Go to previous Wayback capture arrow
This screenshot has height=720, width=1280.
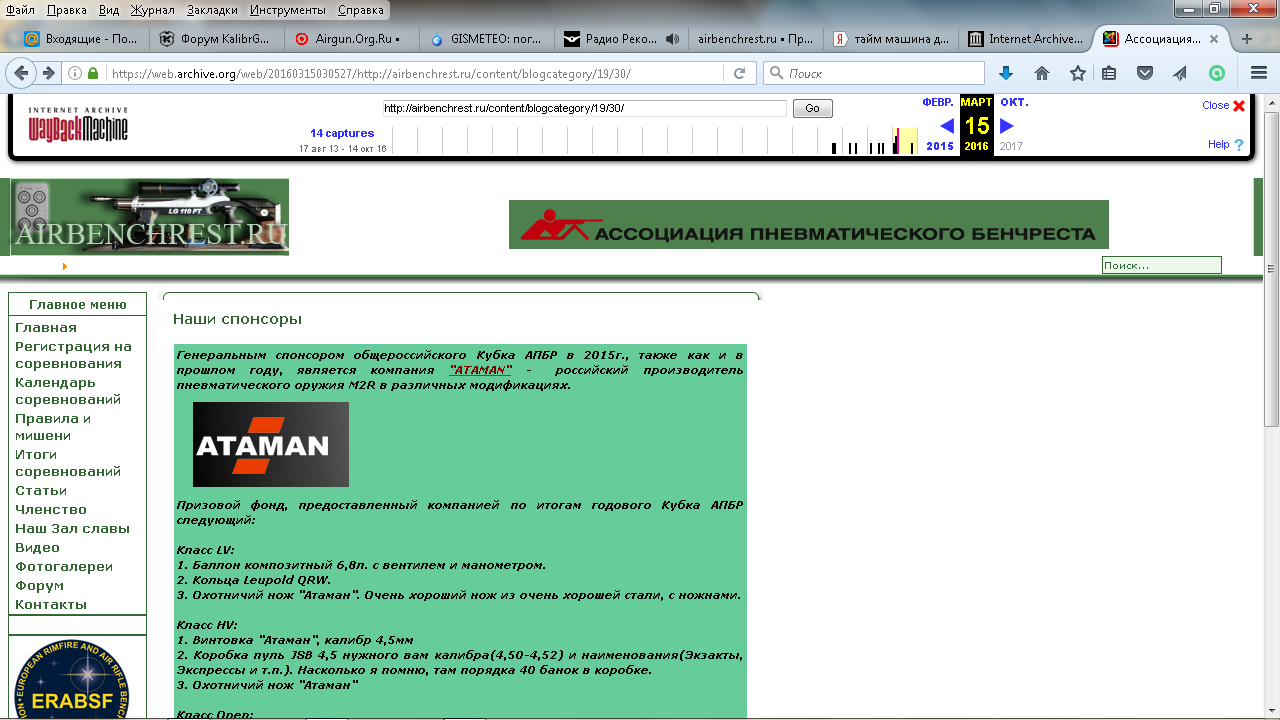pyautogui.click(x=946, y=125)
